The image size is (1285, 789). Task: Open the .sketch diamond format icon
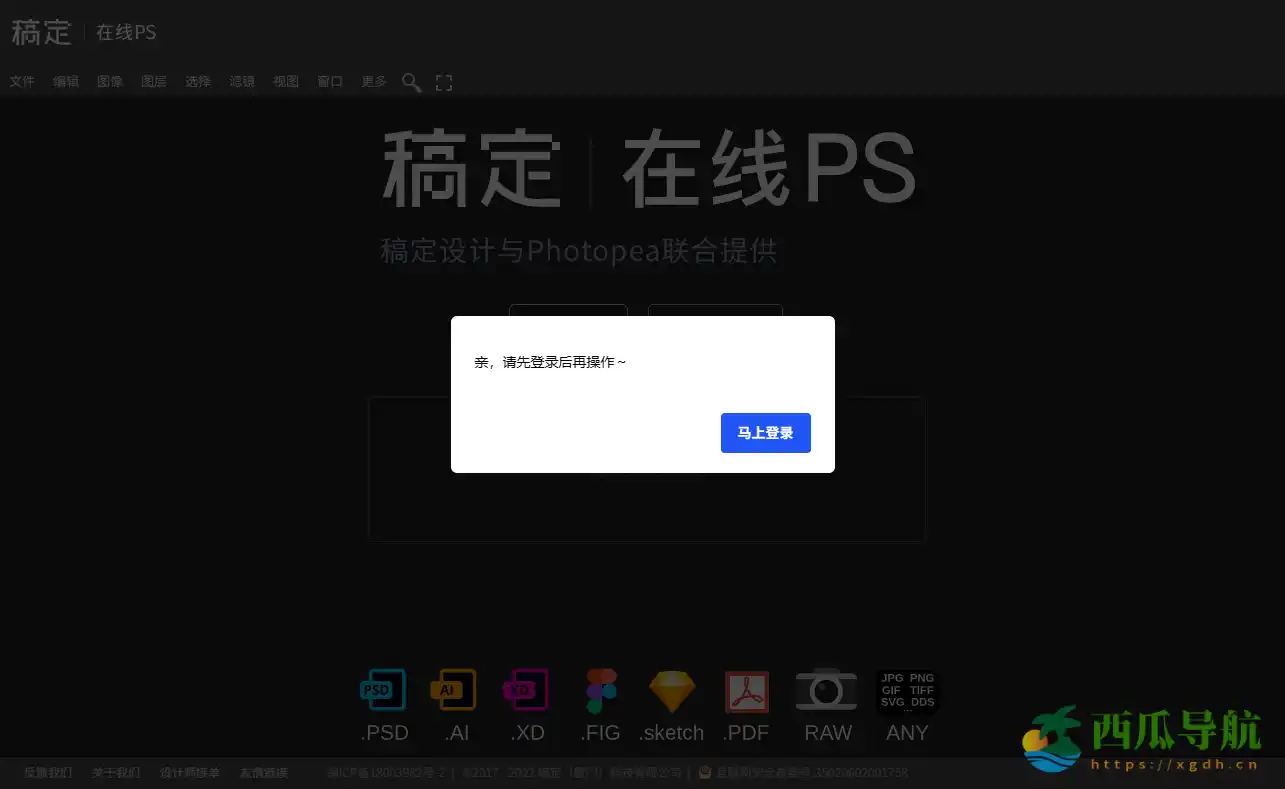[671, 689]
